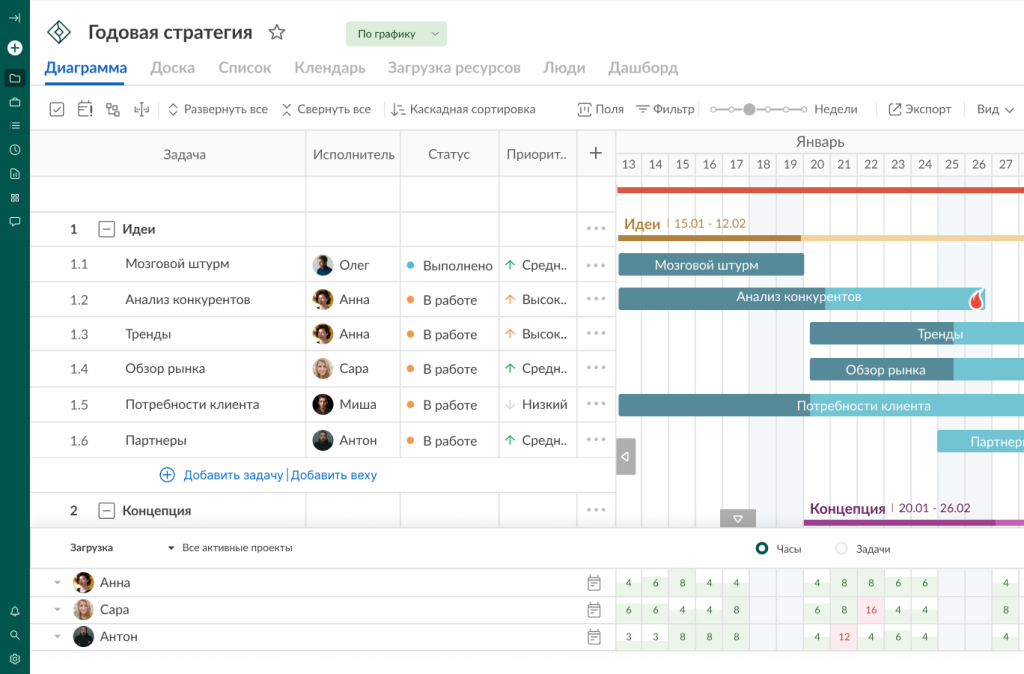The width and height of the screenshot is (1024, 674).
Task: Click the Экспорт button
Action: coord(920,110)
